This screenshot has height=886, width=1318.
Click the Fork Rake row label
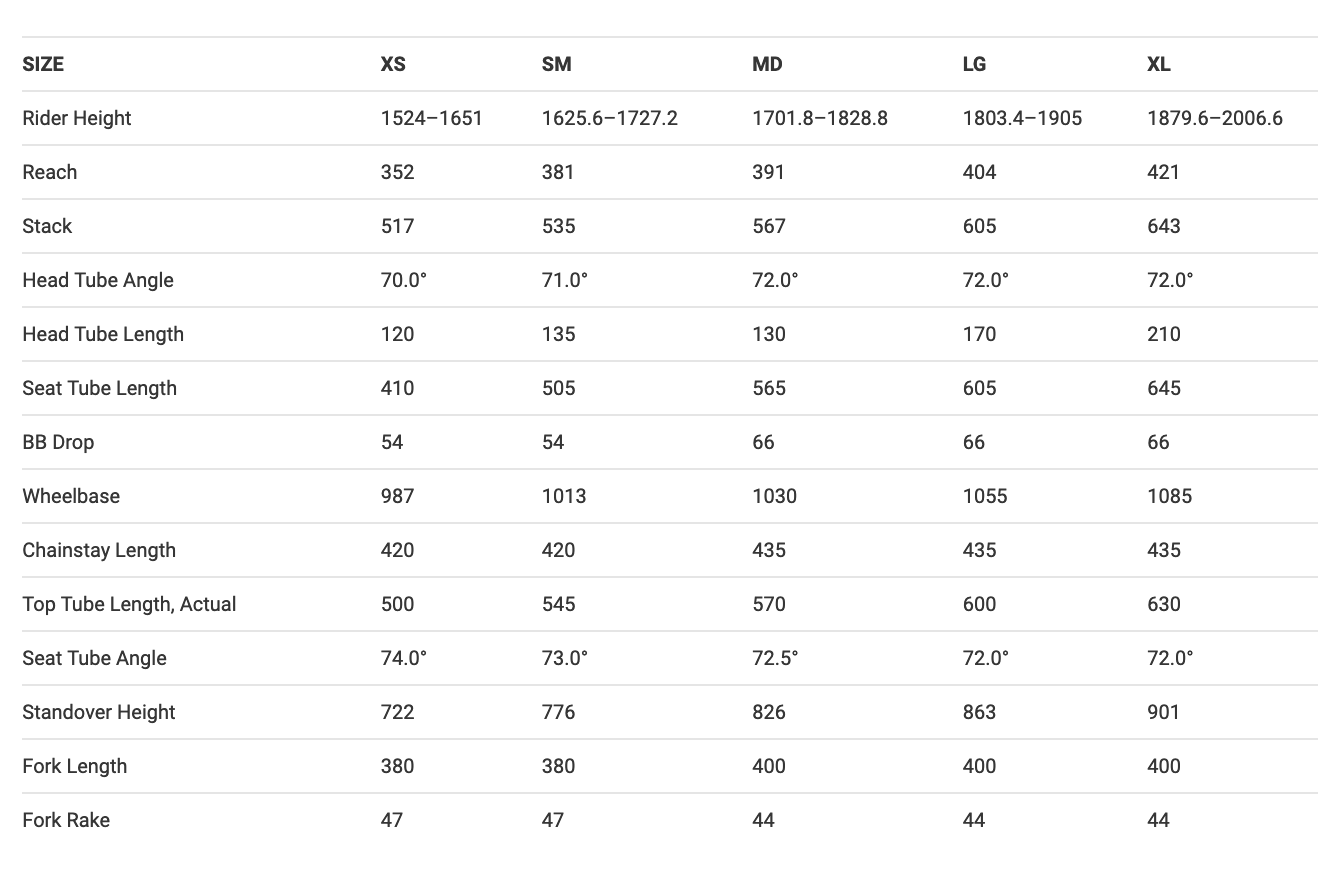pos(66,820)
